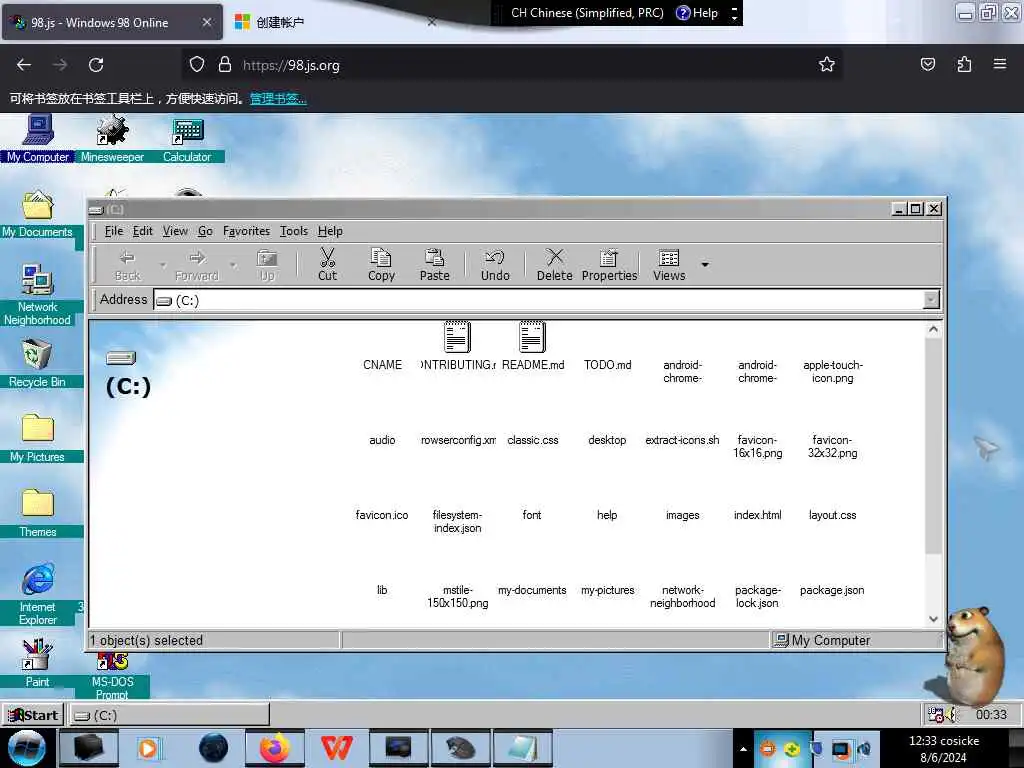Open the Firefox extensions puzzle icon
The image size is (1024, 768).
(964, 64)
